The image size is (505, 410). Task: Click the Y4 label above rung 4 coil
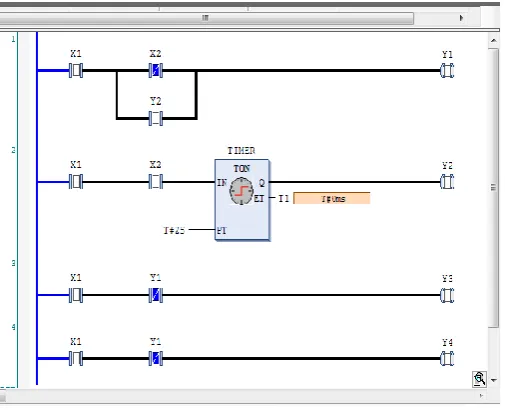coord(447,342)
